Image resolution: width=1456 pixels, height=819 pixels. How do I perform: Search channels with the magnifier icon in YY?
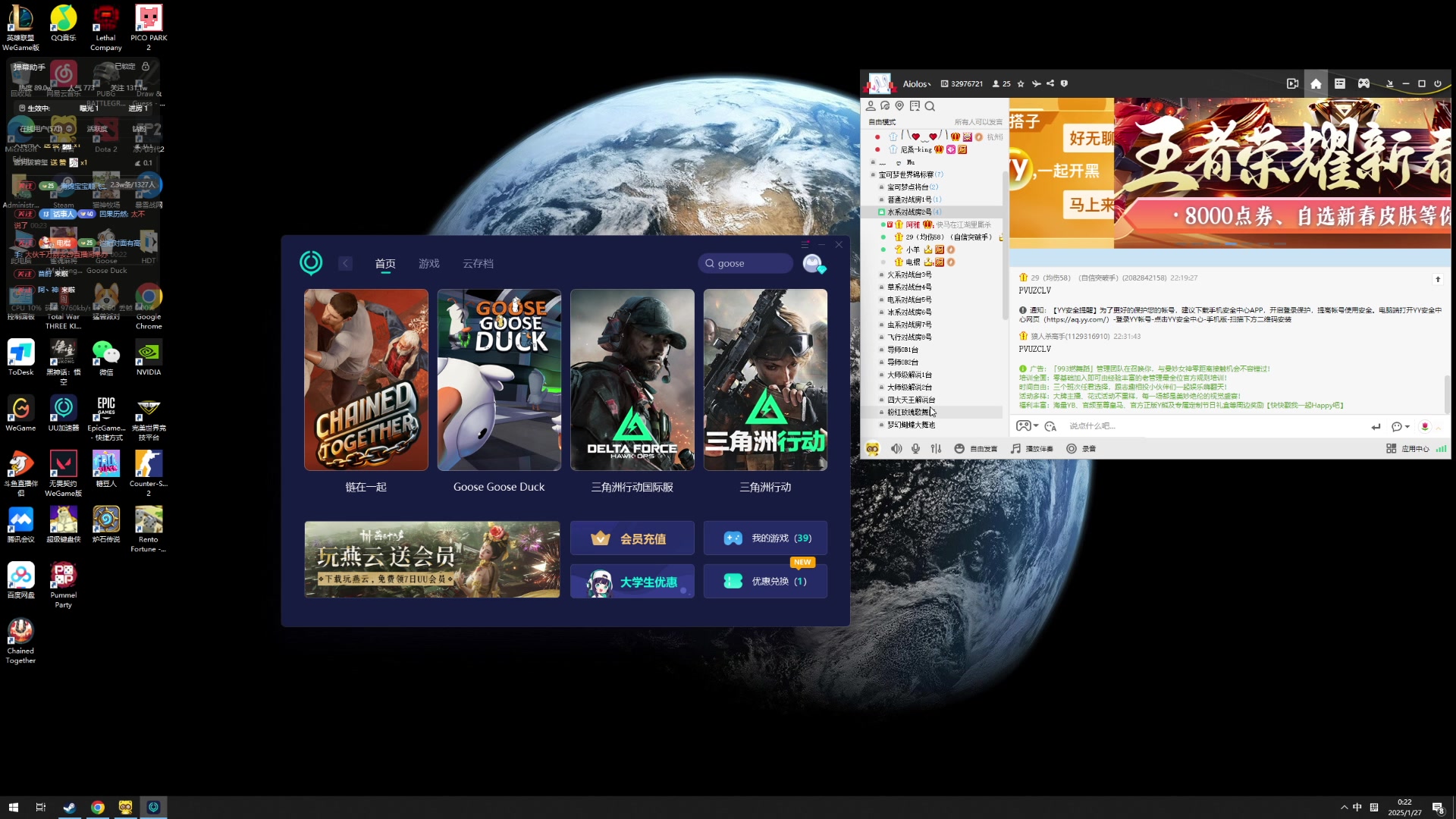point(930,106)
